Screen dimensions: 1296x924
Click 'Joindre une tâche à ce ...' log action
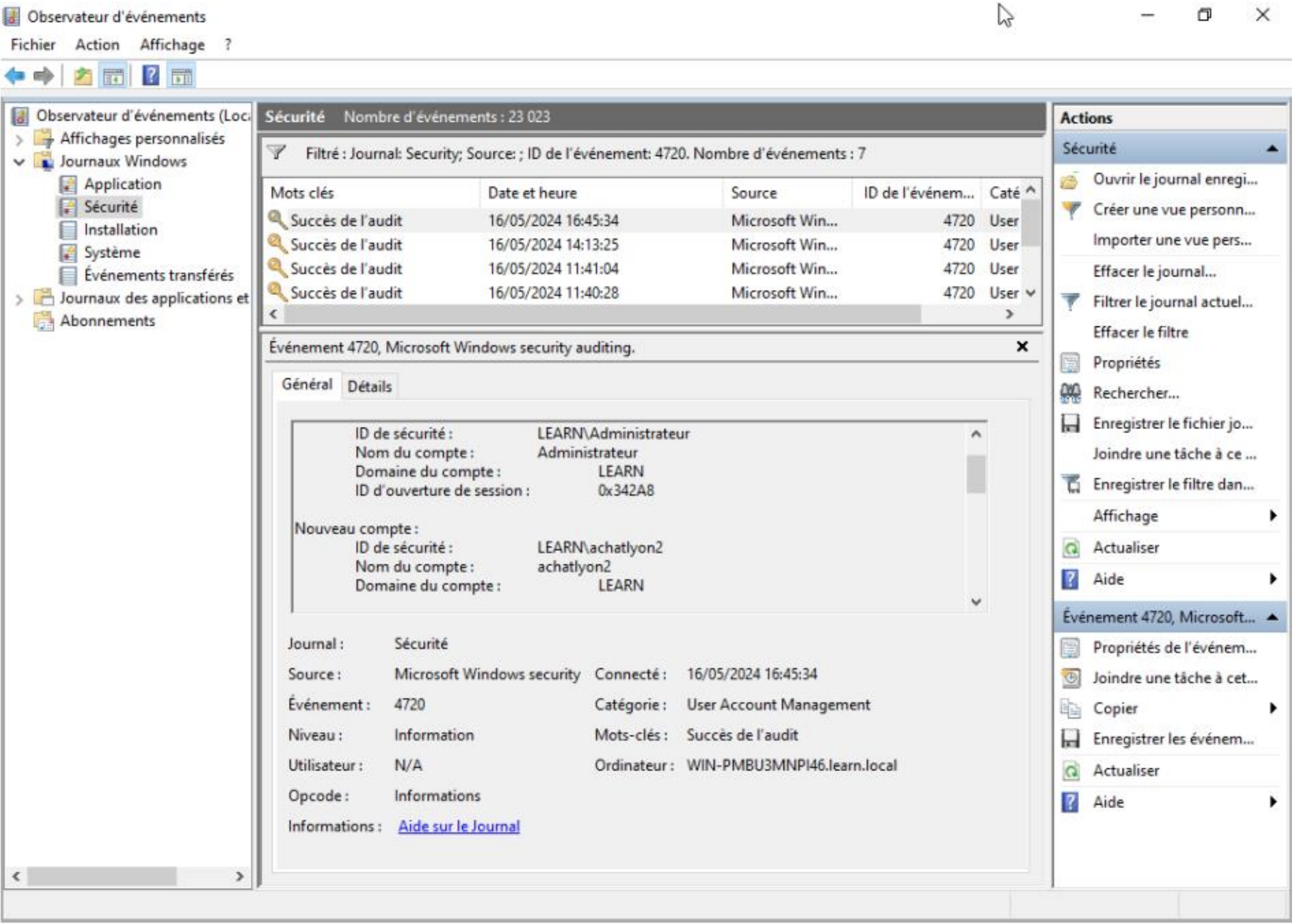pos(1174,455)
